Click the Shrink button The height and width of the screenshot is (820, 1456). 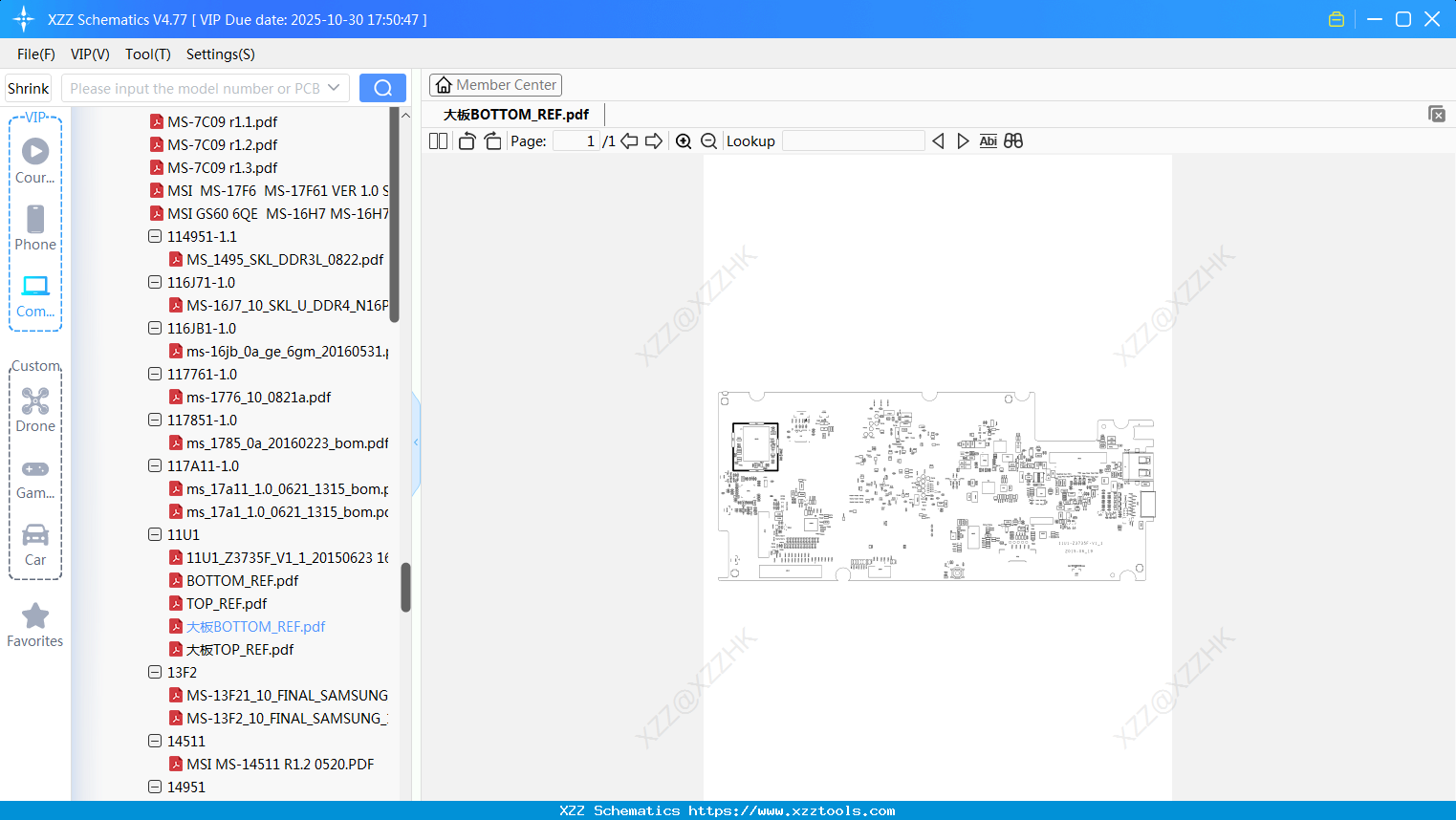click(29, 88)
